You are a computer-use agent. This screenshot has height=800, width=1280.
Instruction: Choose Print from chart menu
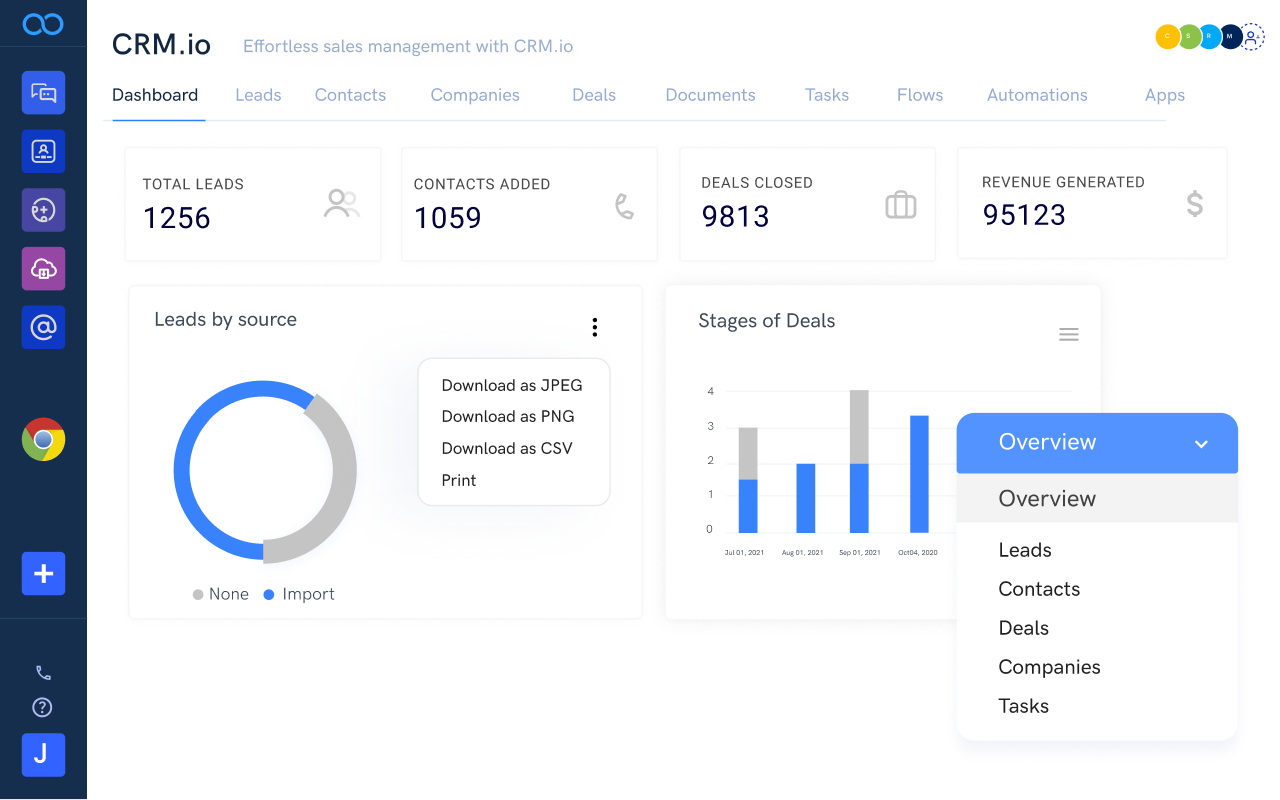coord(459,480)
